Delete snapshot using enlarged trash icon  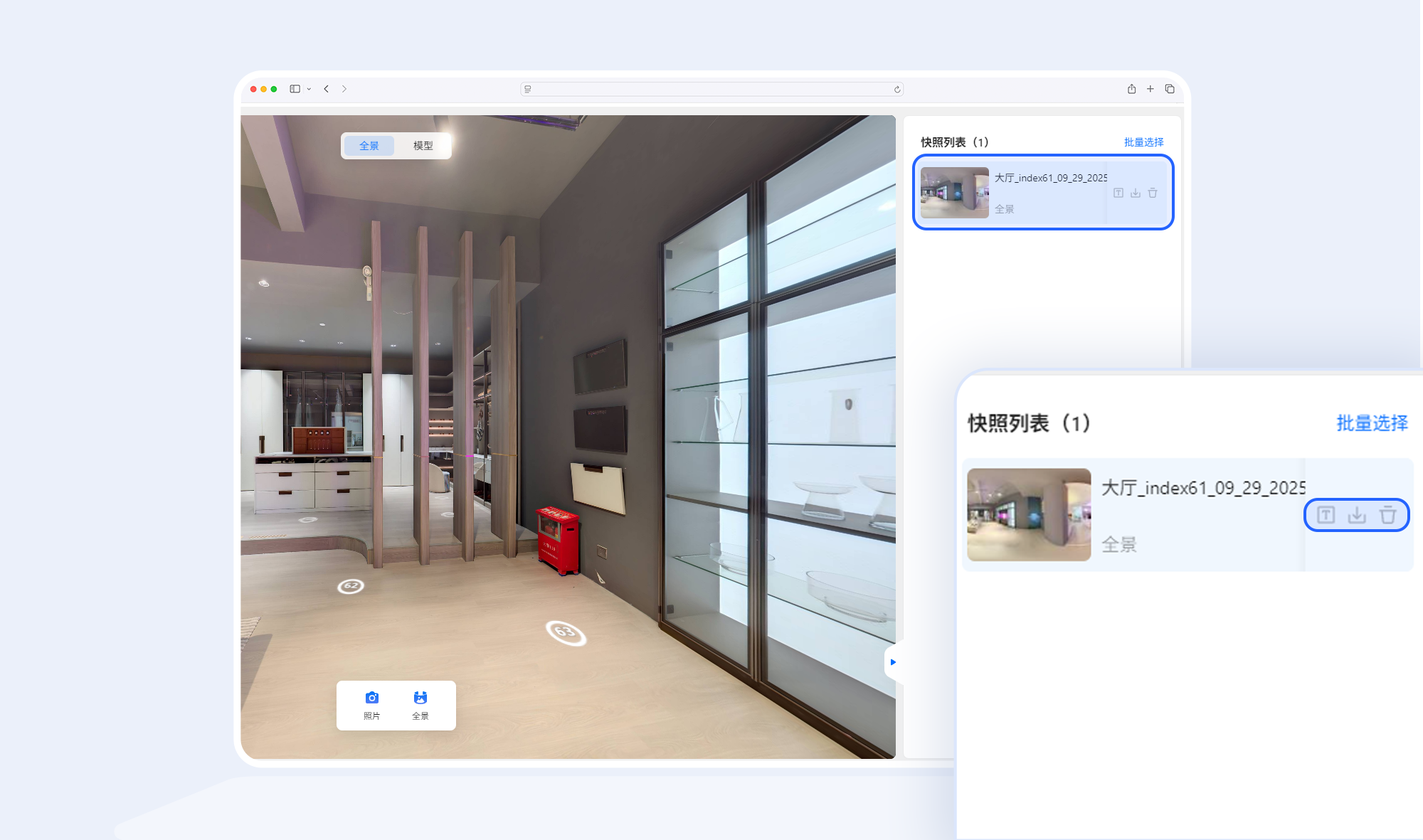click(x=1388, y=515)
